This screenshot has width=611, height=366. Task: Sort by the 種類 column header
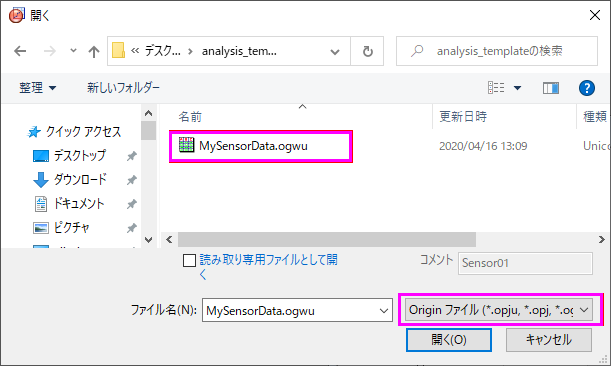[594, 117]
